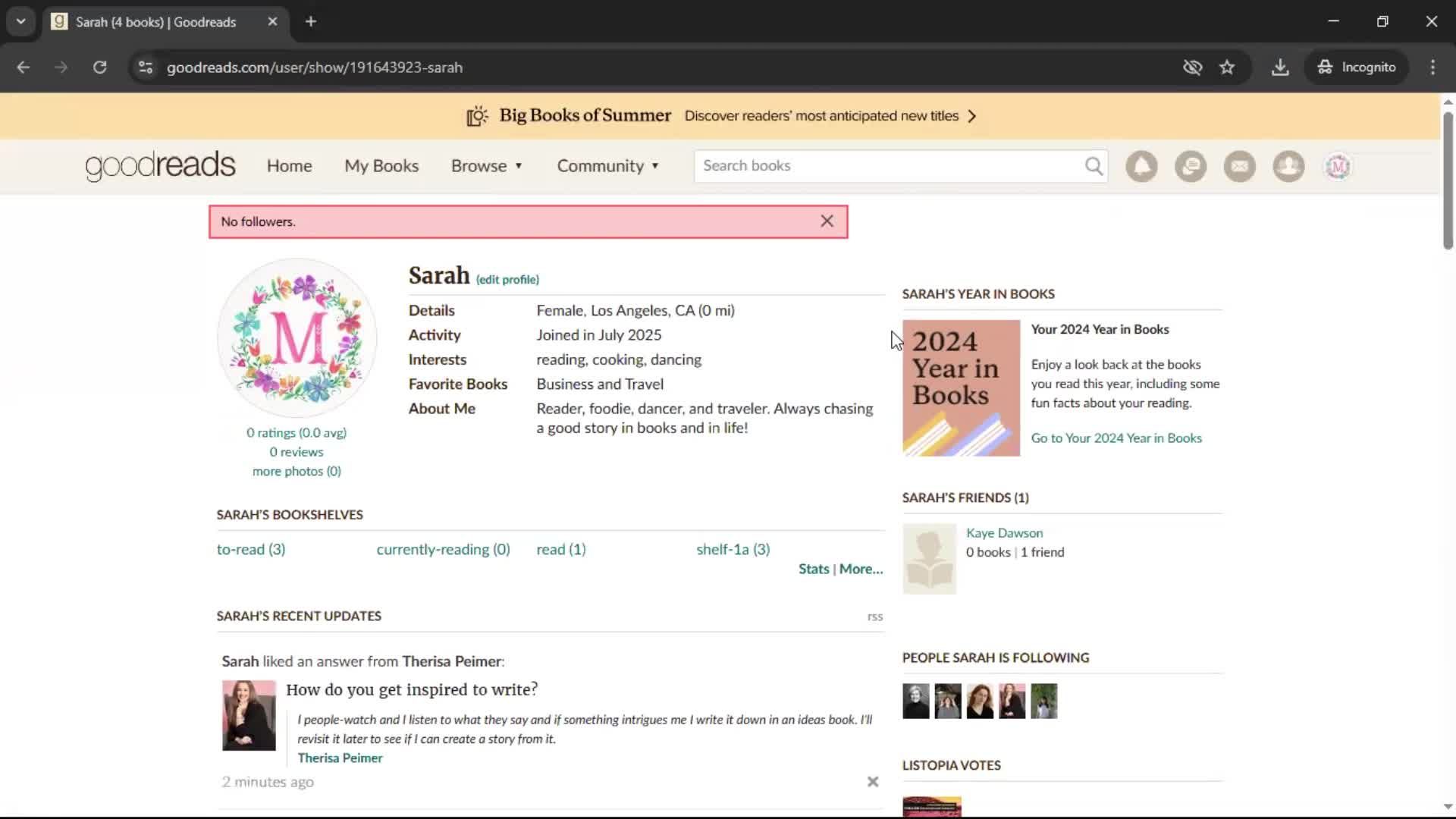Open the 0 reviews link
Screen dimensions: 1456x819
(x=297, y=452)
